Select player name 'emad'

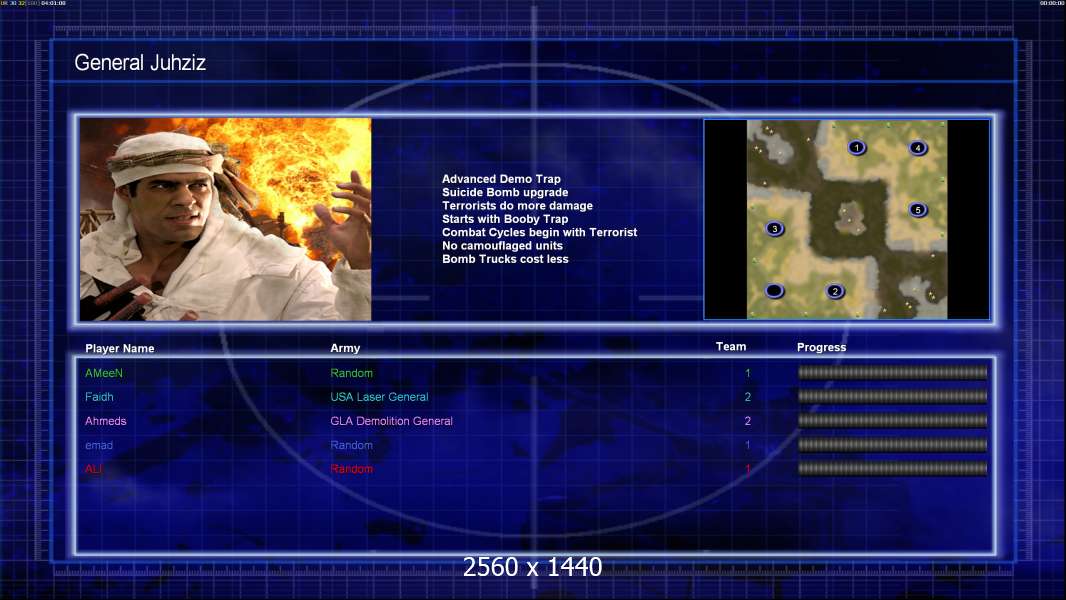pyautogui.click(x=99, y=445)
